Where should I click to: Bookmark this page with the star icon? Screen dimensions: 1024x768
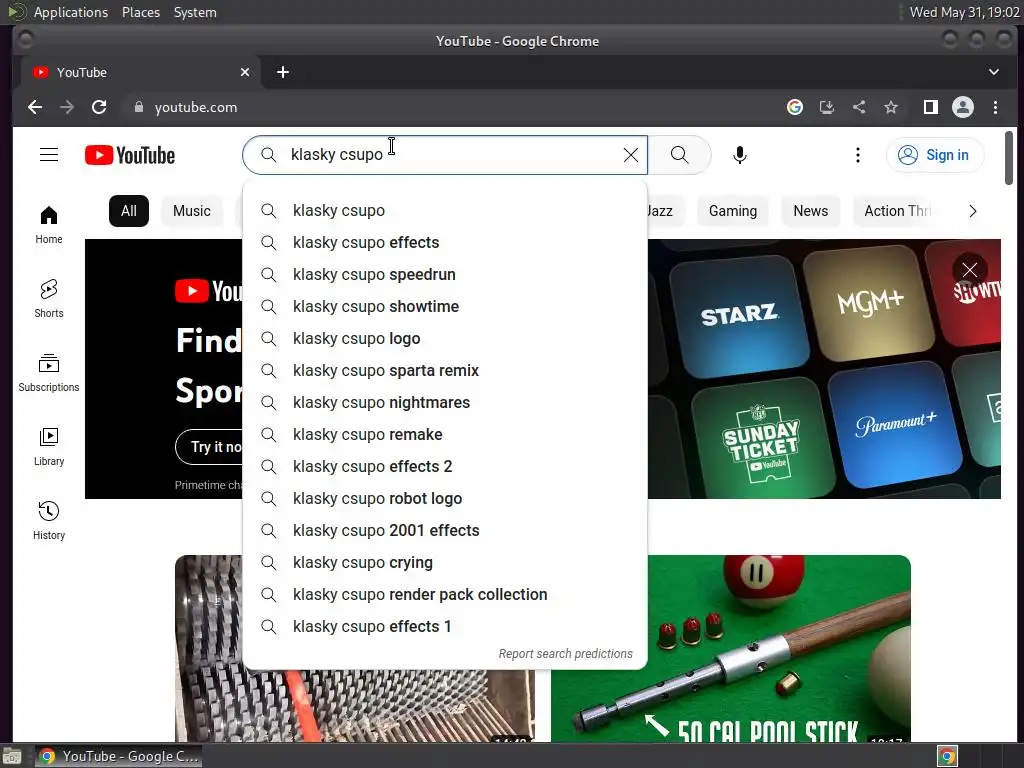[x=891, y=107]
